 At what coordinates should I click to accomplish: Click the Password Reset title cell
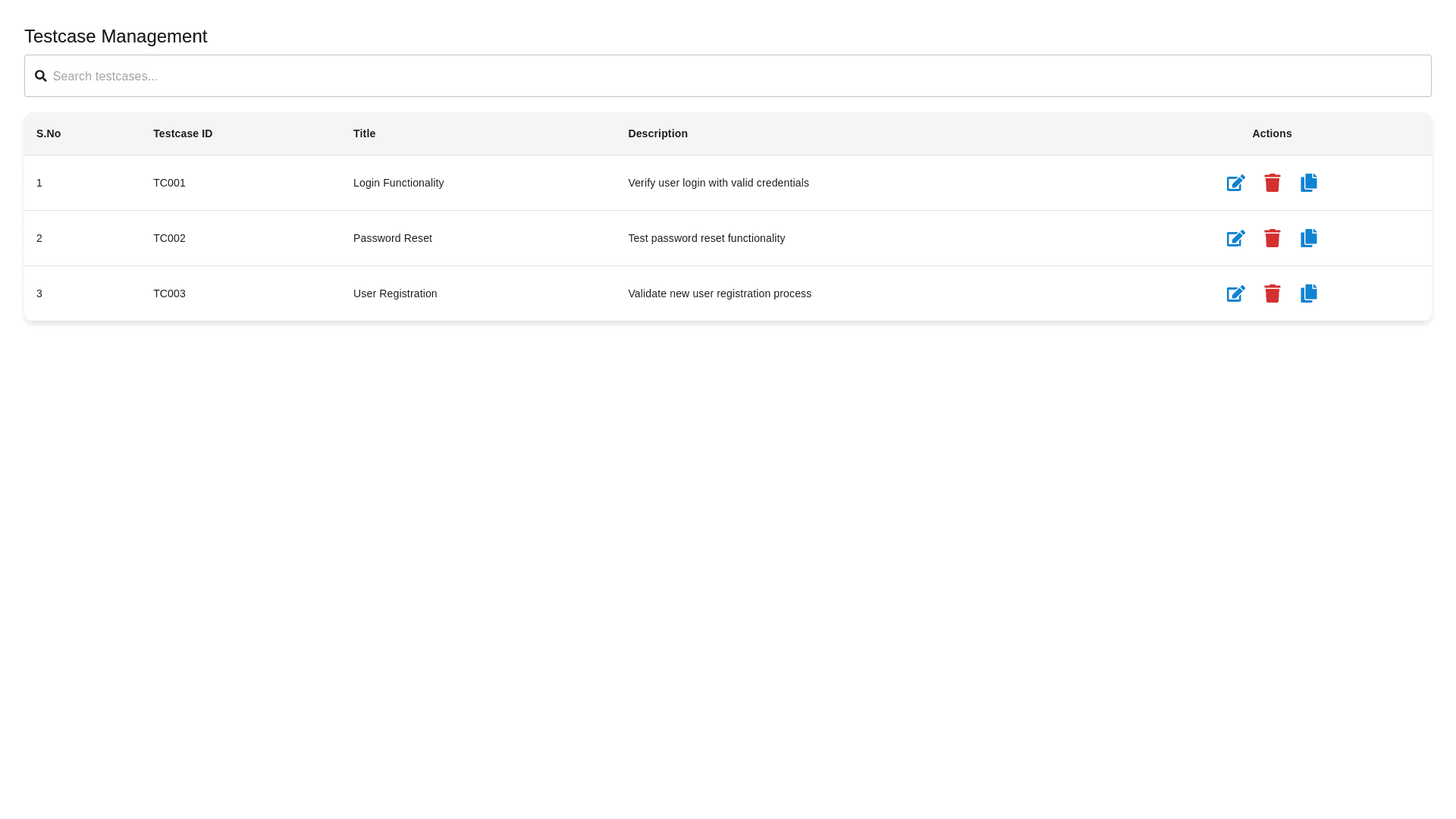pos(392,238)
